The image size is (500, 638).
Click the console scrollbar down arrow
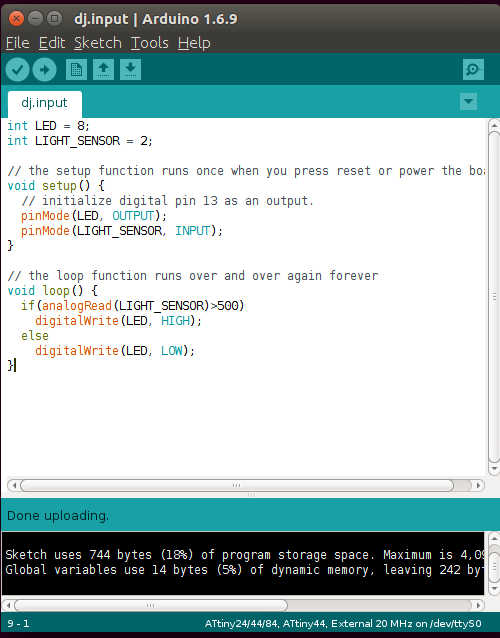click(494, 588)
